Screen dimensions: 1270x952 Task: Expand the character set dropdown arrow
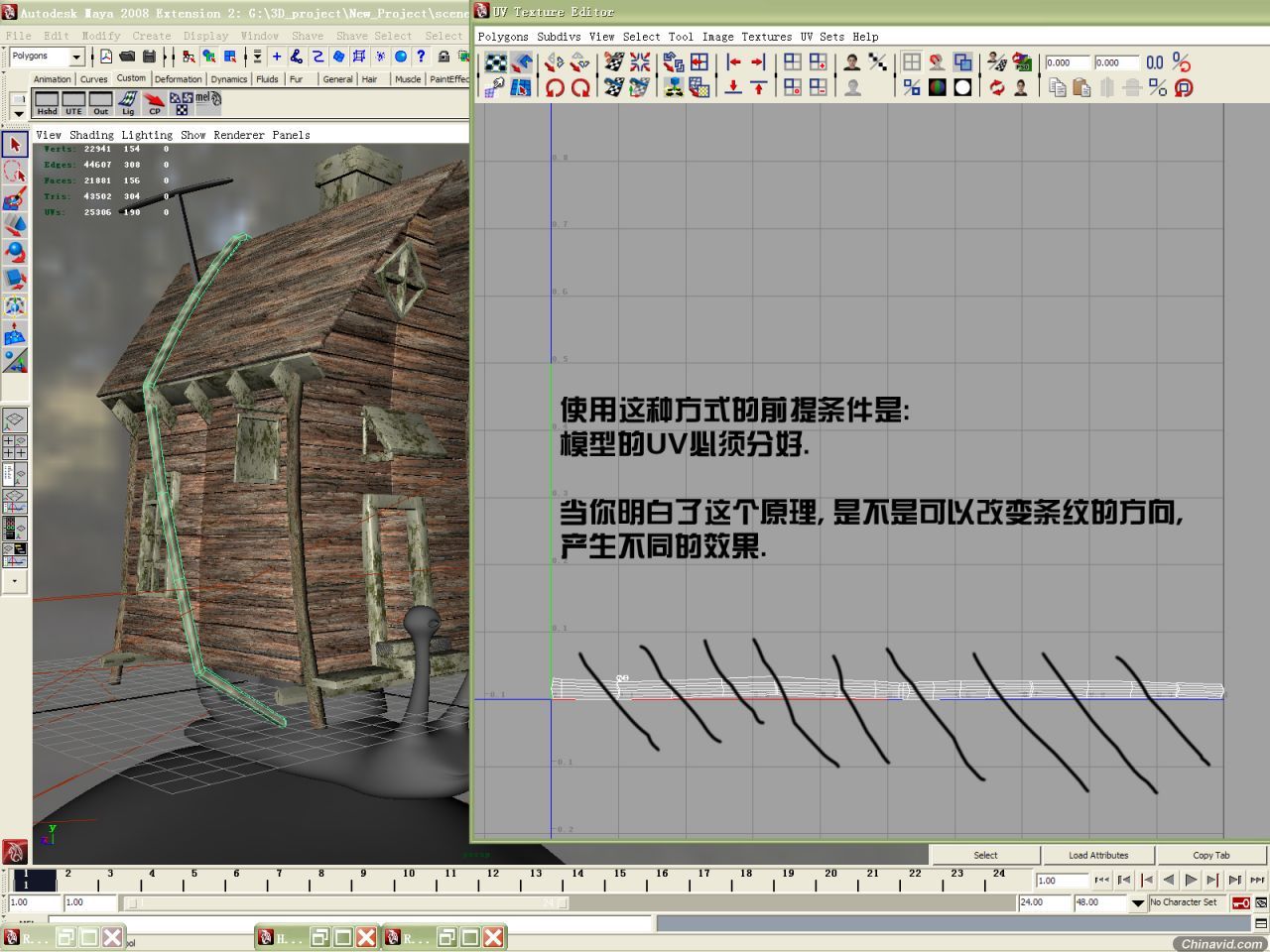click(1137, 902)
